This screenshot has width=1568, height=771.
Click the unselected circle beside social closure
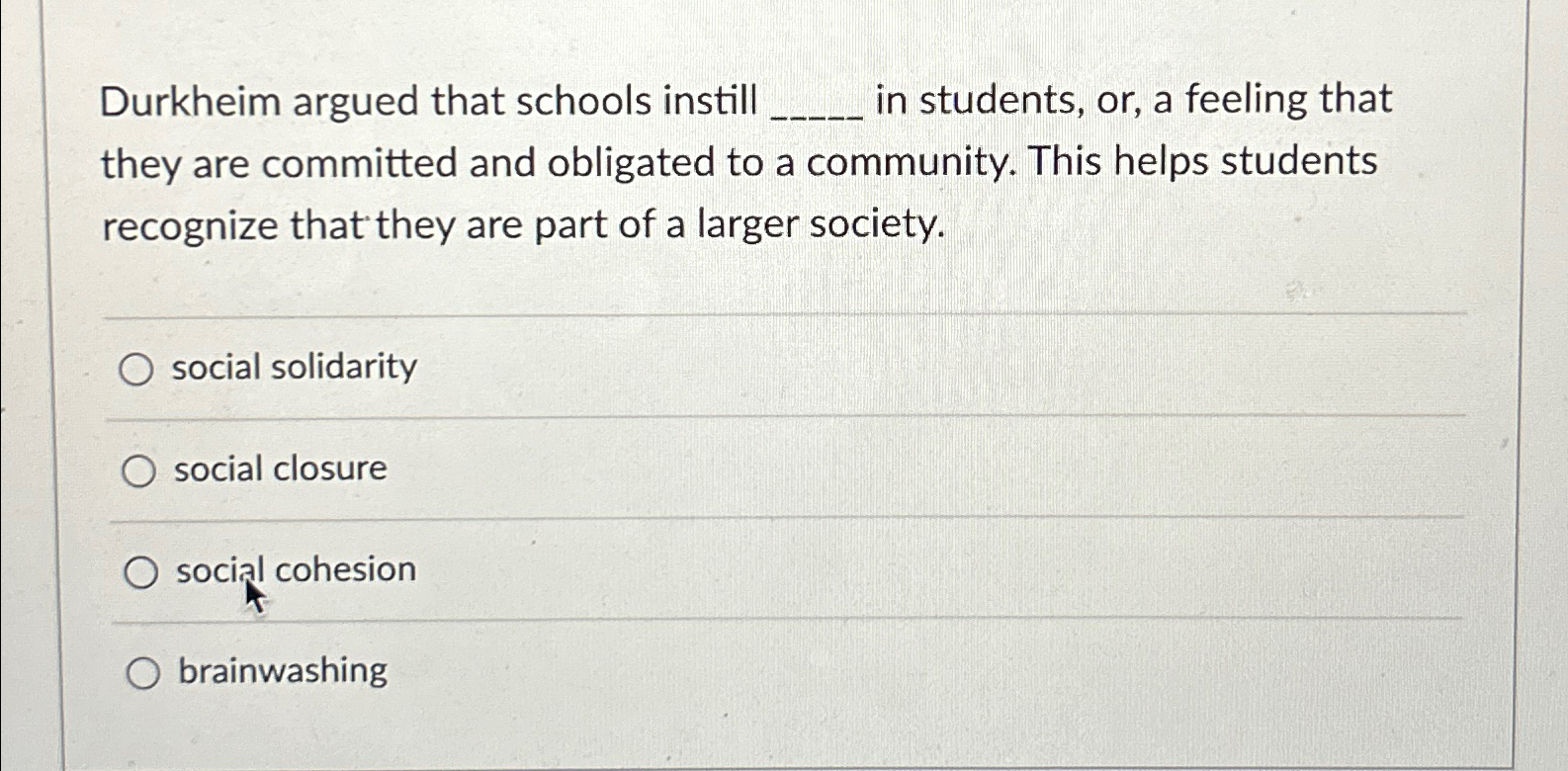[141, 471]
